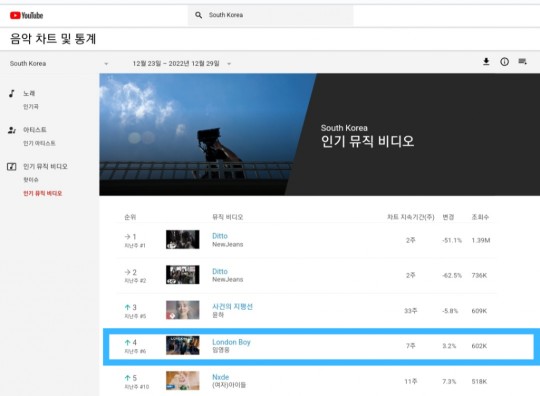Viewport: 540px width, 396px height.
Task: Click the 602K view count
Action: point(479,346)
